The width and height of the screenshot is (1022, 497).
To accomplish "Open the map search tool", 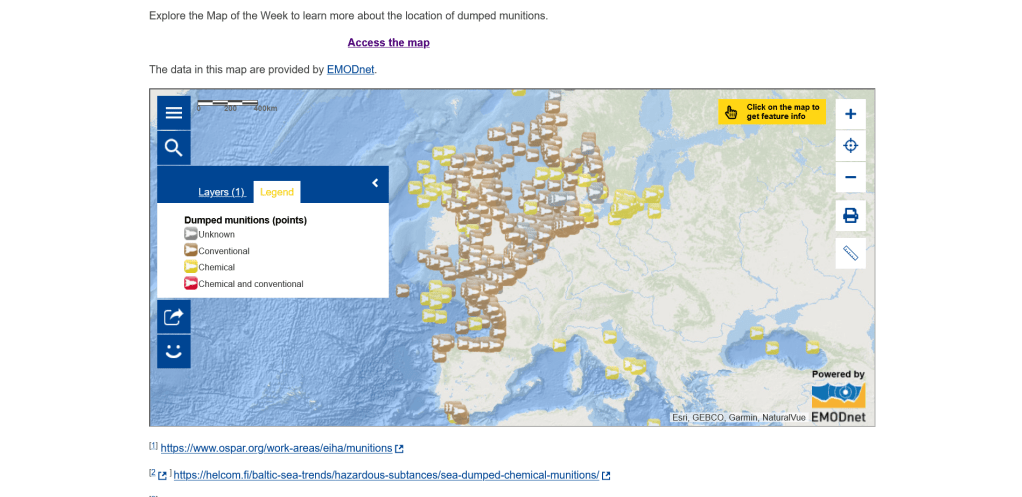I will click(x=173, y=148).
